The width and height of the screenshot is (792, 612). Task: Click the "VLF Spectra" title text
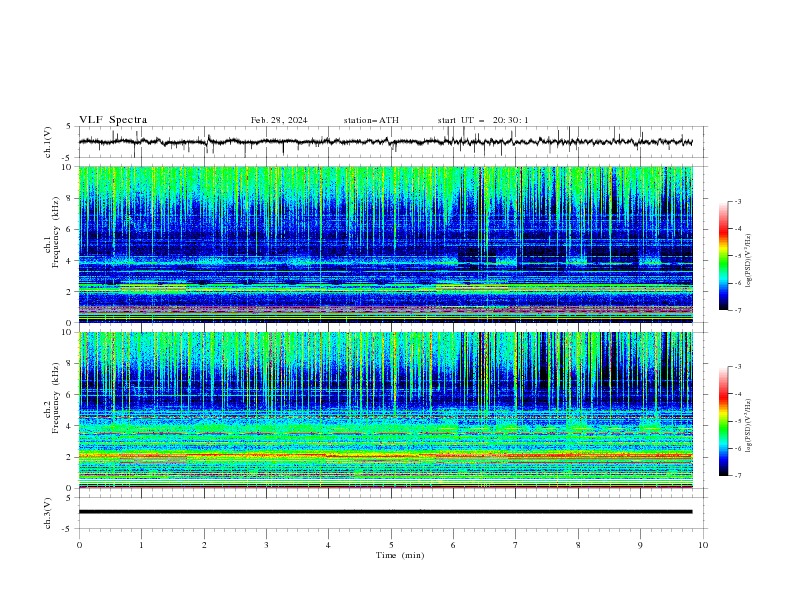pyautogui.click(x=113, y=120)
